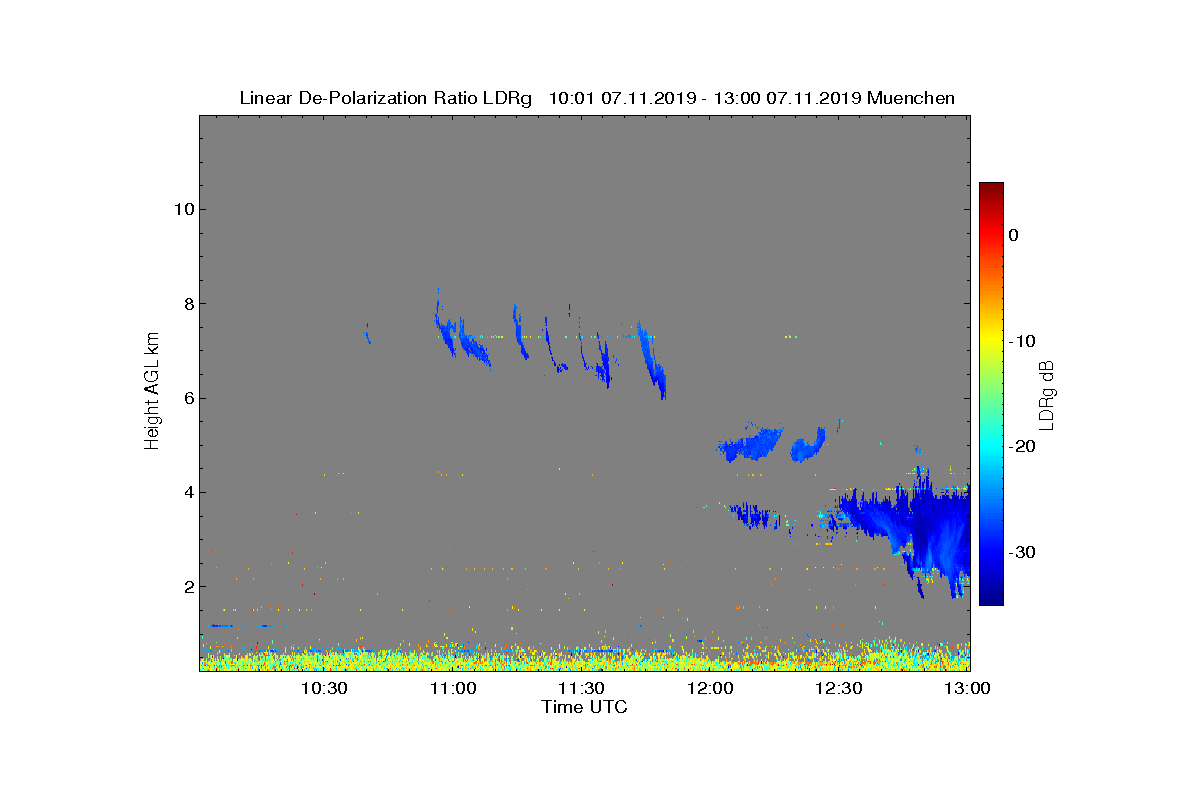Click the plot title 'Linear De-Polarization Ratio LDRg'
The width and height of the screenshot is (1200, 800).
[388, 98]
